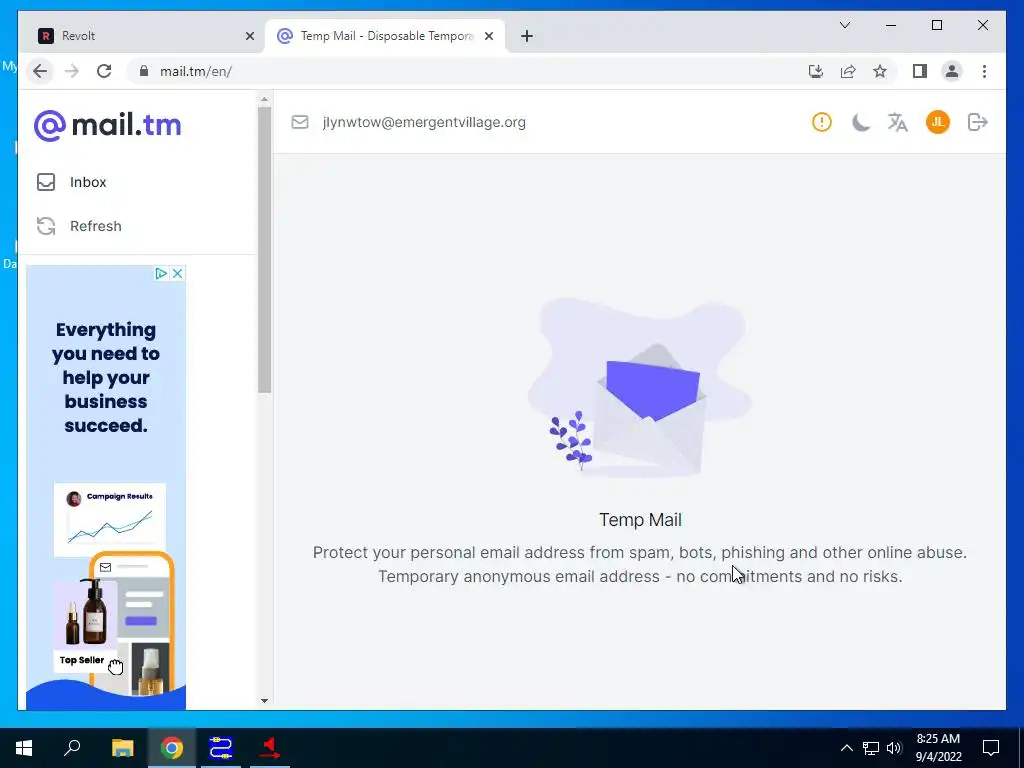1024x768 pixels.
Task: Toggle dark mode with the moon icon
Action: click(x=861, y=122)
